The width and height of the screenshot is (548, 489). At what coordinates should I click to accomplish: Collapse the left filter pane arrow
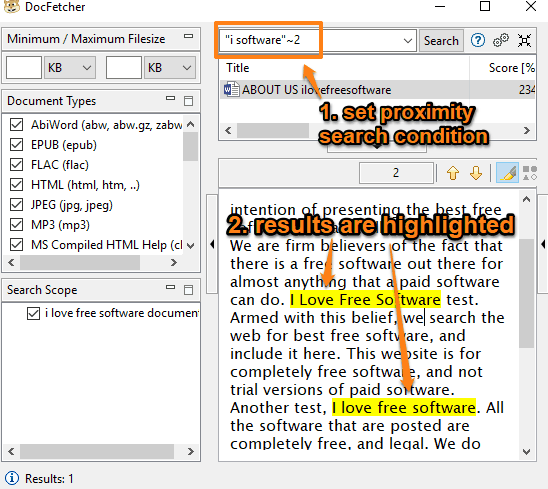coord(212,244)
